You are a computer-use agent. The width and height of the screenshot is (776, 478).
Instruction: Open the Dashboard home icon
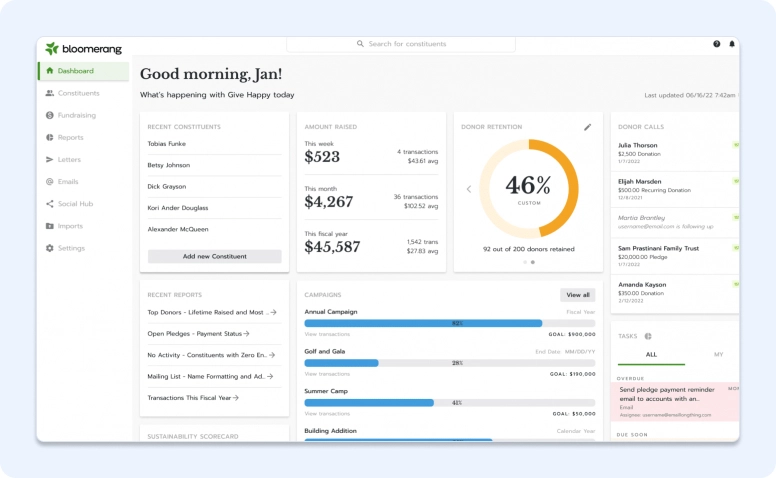(x=49, y=71)
